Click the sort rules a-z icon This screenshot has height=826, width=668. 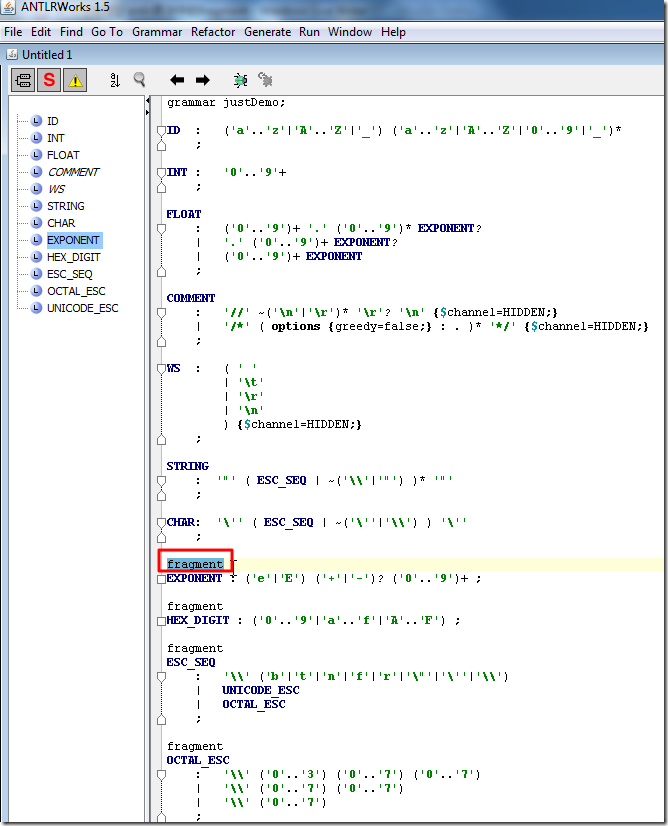tap(115, 80)
